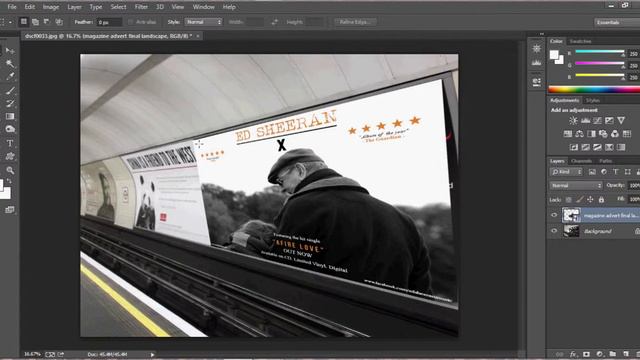Image resolution: width=640 pixels, height=360 pixels.
Task: Open the Essentials workspace dropdown
Action: coord(617,22)
